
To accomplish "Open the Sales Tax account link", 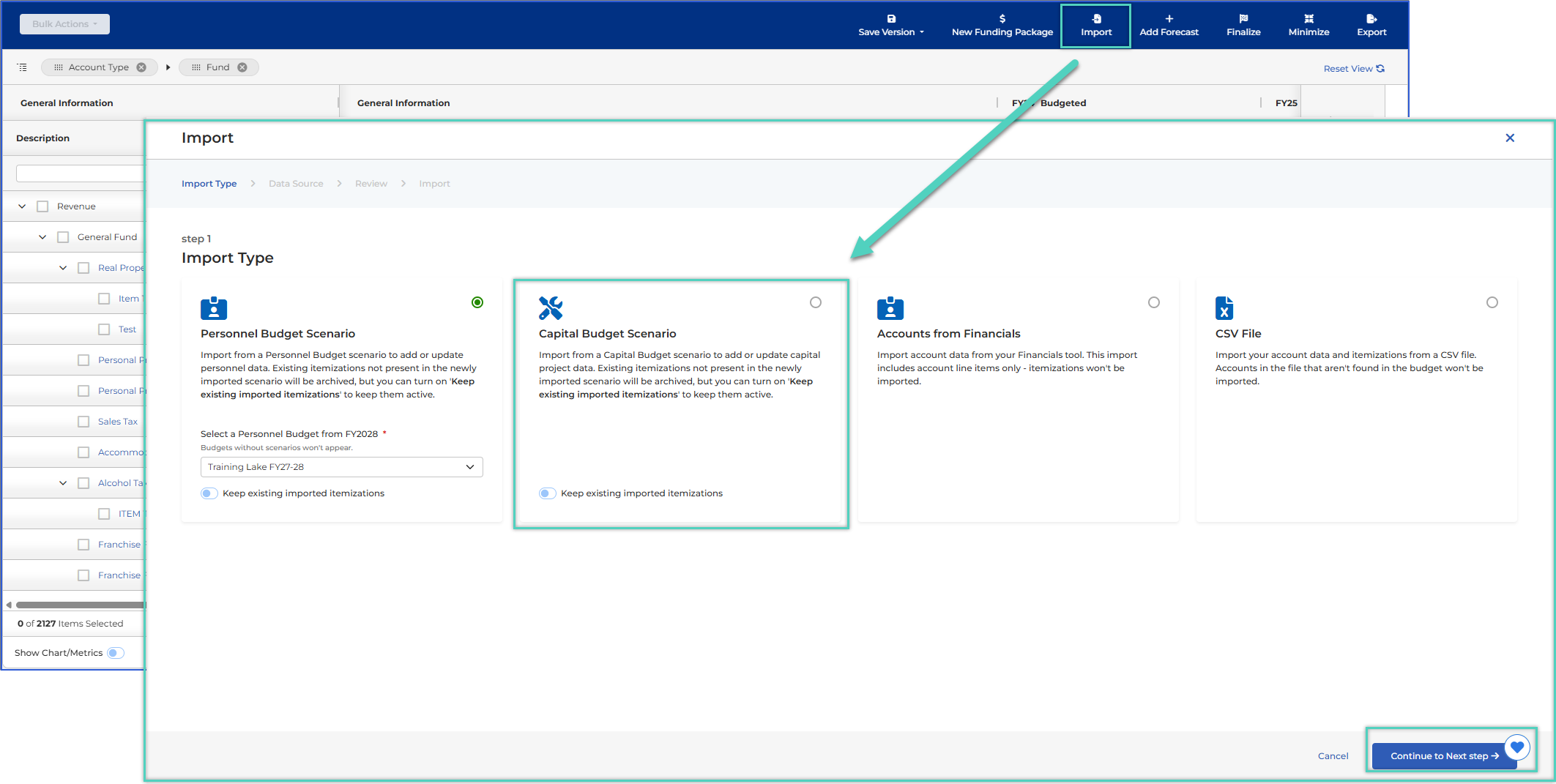I will coord(118,422).
